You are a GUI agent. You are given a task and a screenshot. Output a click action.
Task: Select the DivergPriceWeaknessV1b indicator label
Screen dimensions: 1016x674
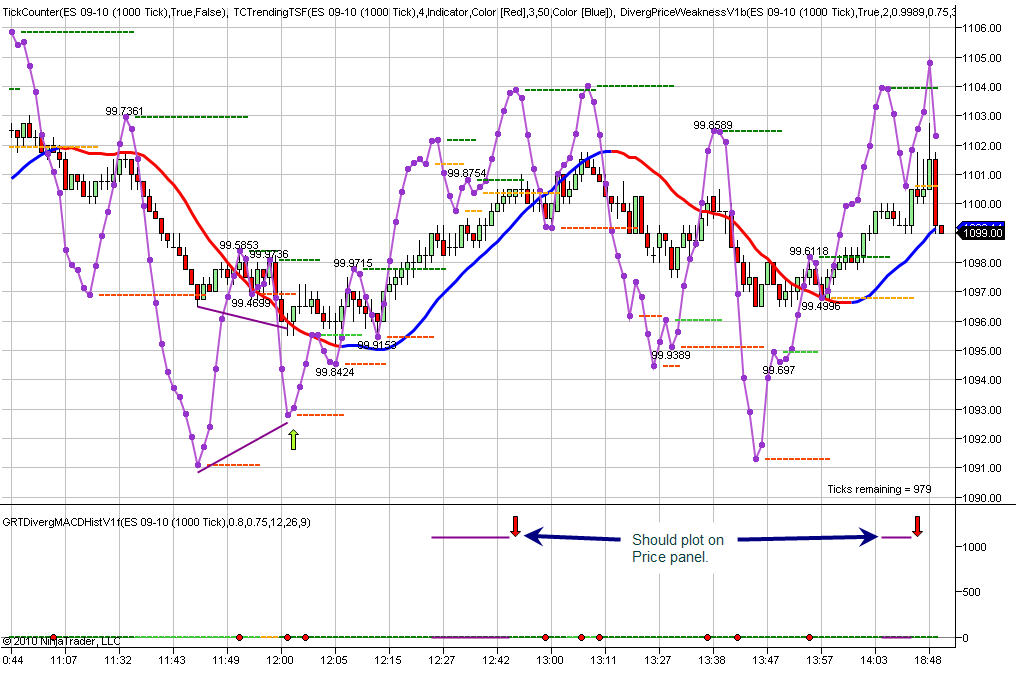click(787, 12)
